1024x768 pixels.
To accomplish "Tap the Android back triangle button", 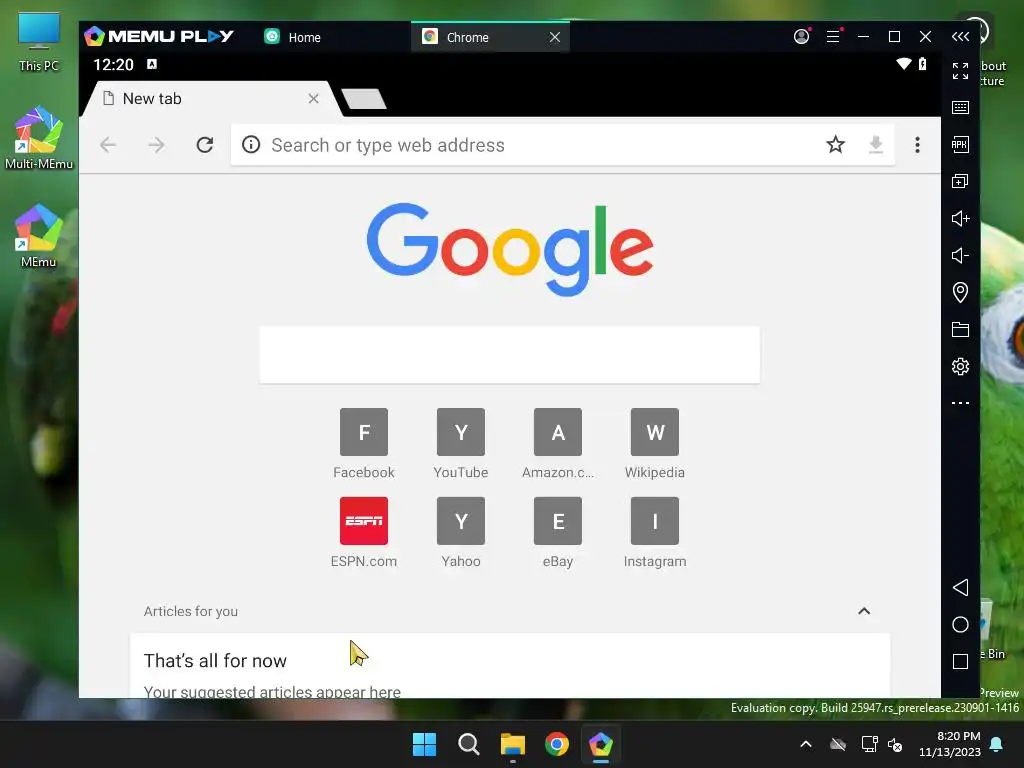I will (x=960, y=587).
